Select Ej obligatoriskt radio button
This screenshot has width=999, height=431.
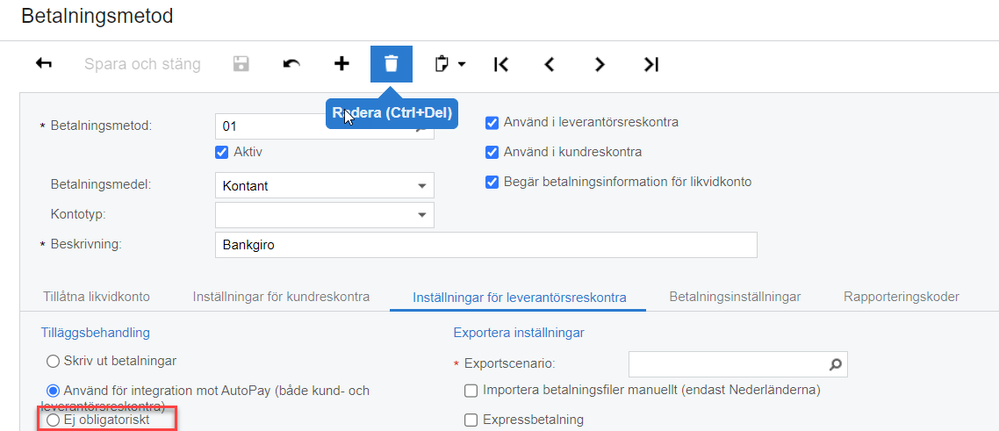coord(53,420)
